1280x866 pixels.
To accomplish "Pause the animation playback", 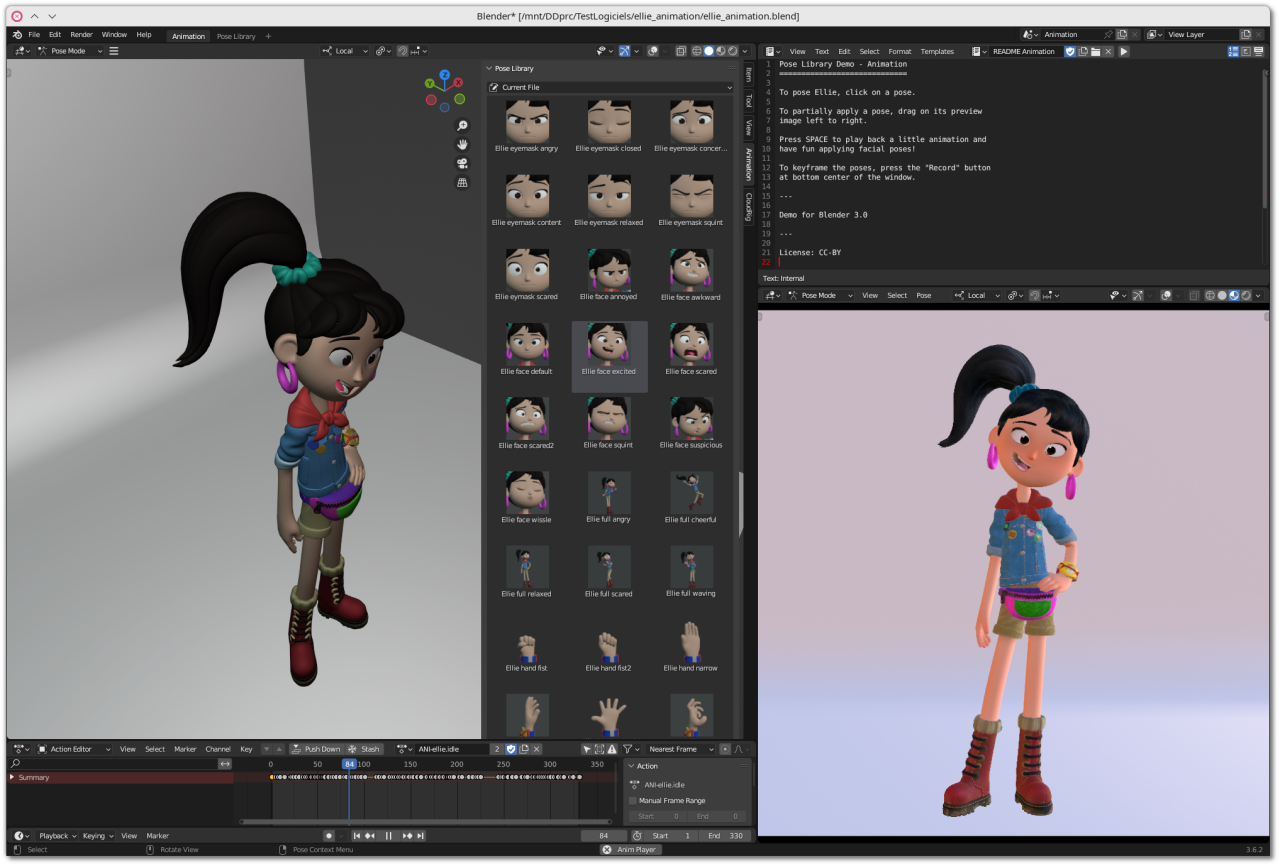I will click(389, 836).
